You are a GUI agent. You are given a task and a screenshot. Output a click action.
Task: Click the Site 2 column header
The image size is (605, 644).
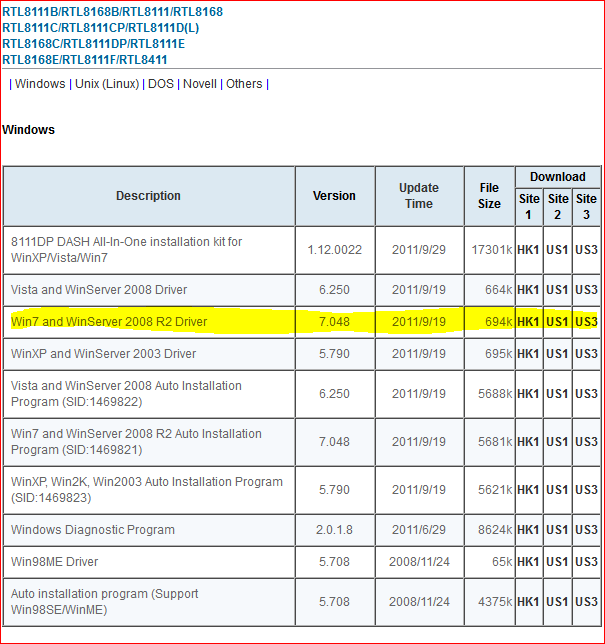(x=558, y=207)
